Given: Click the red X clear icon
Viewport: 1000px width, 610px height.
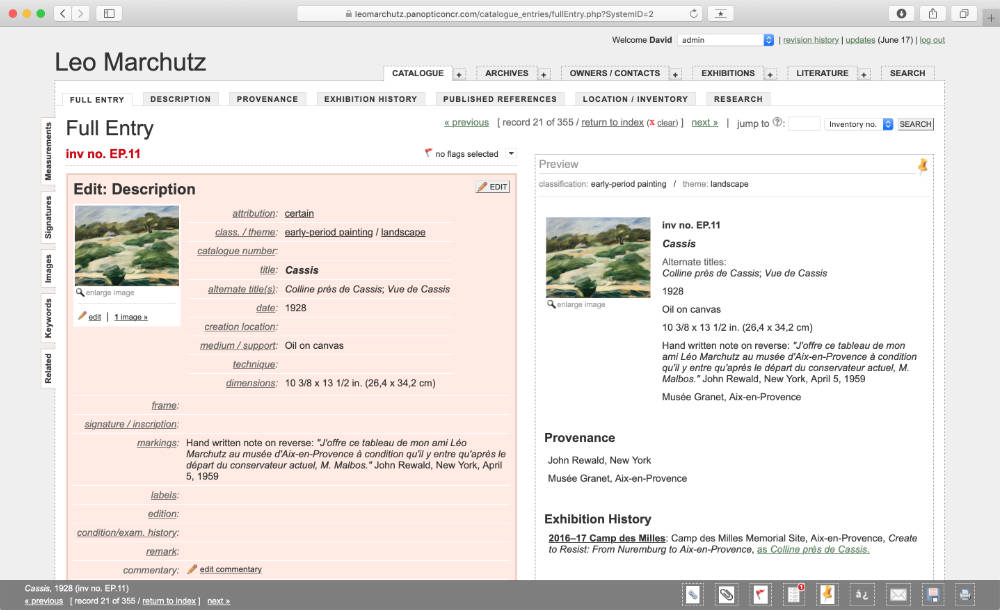Looking at the screenshot, I should coord(651,123).
